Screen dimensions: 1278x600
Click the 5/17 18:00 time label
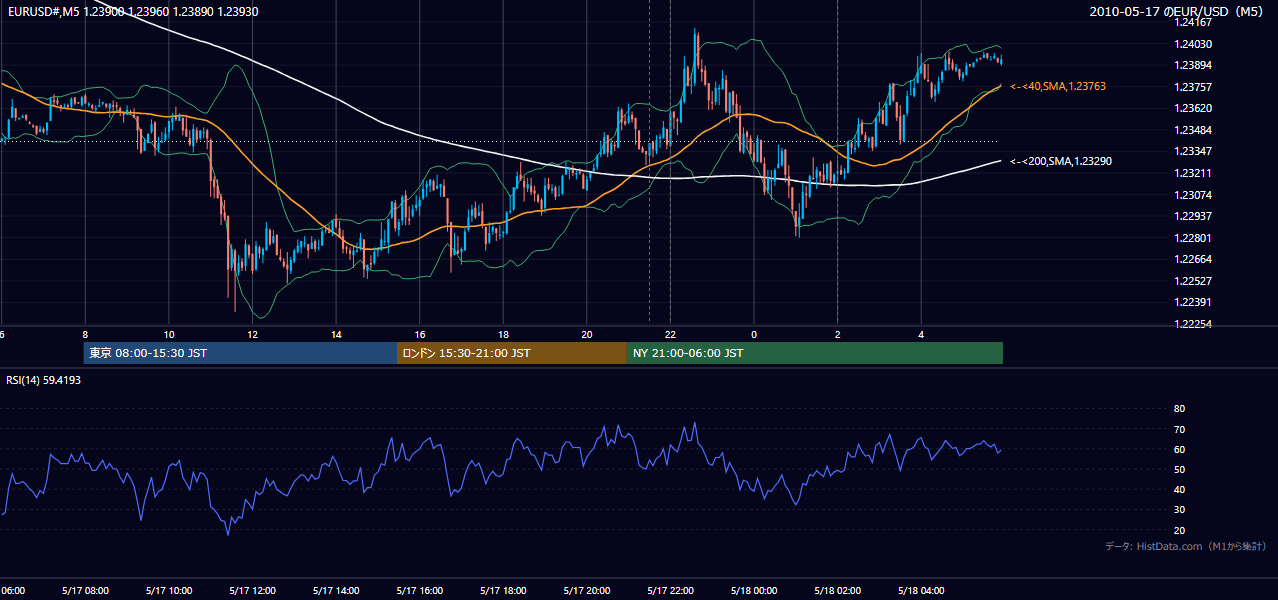[x=503, y=590]
